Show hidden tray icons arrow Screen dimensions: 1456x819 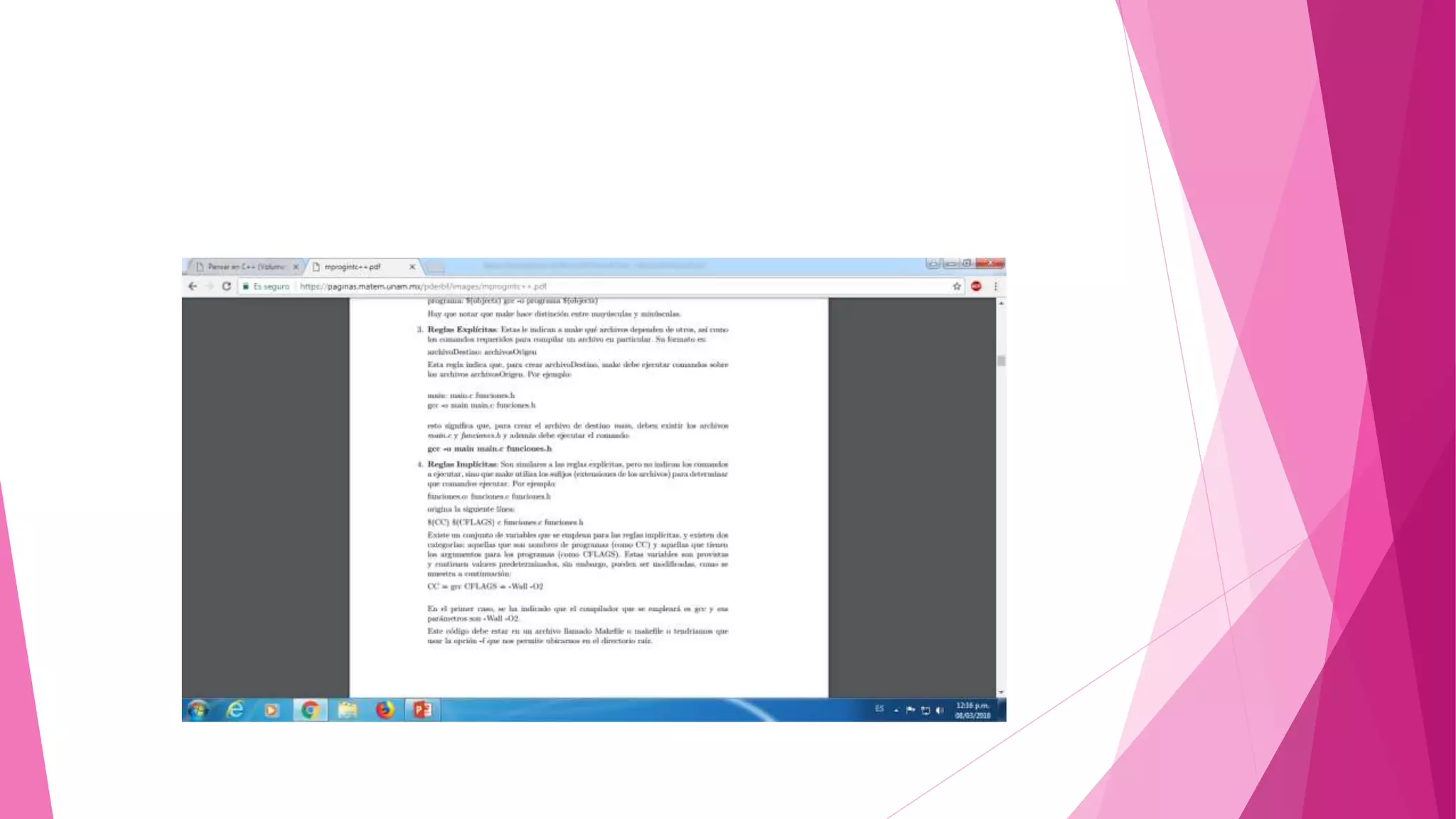point(896,710)
